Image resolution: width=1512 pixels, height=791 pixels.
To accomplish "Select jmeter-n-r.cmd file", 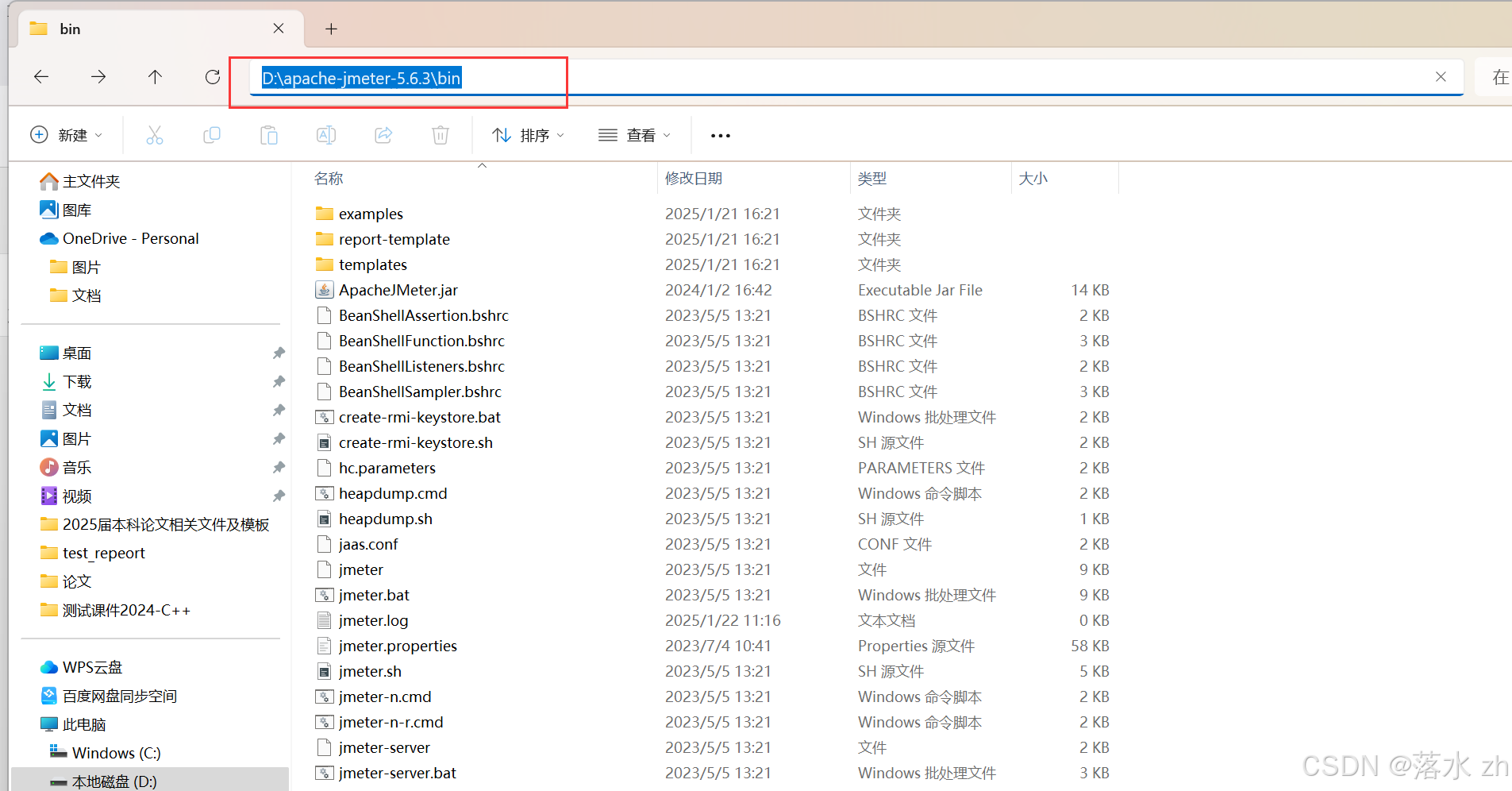I will (x=391, y=722).
